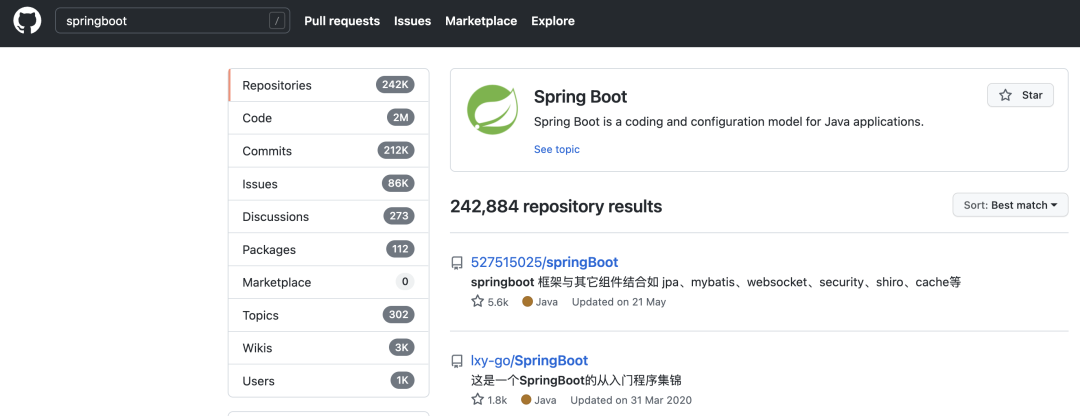This screenshot has height=416, width=1080.
Task: Click the Spring Boot green leaf logo
Action: [492, 108]
